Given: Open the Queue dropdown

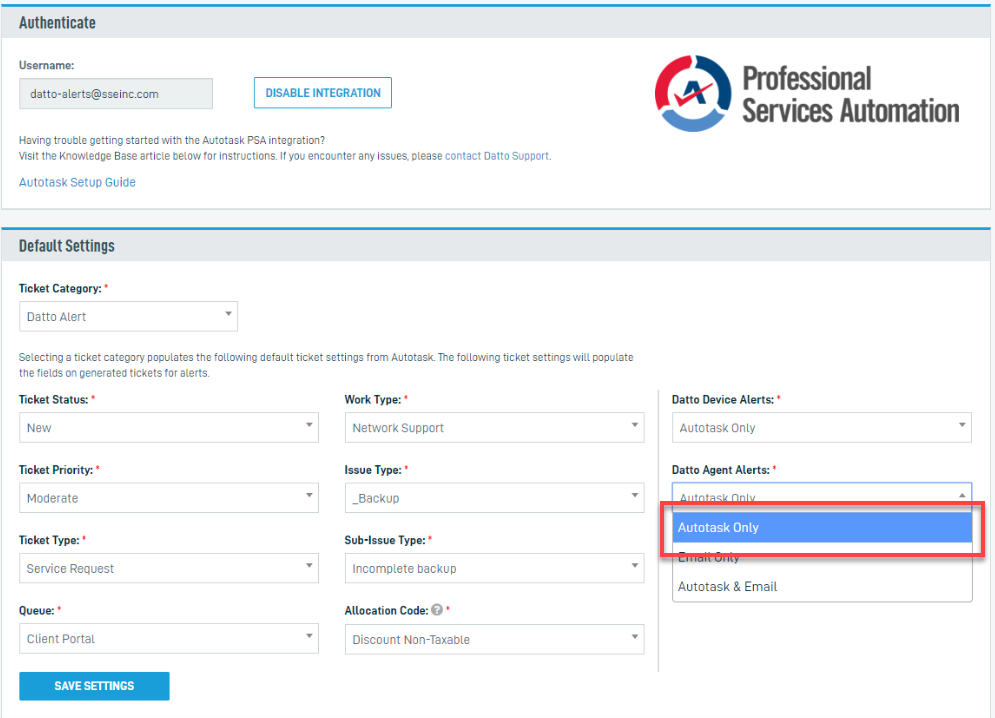Looking at the screenshot, I should tap(169, 639).
